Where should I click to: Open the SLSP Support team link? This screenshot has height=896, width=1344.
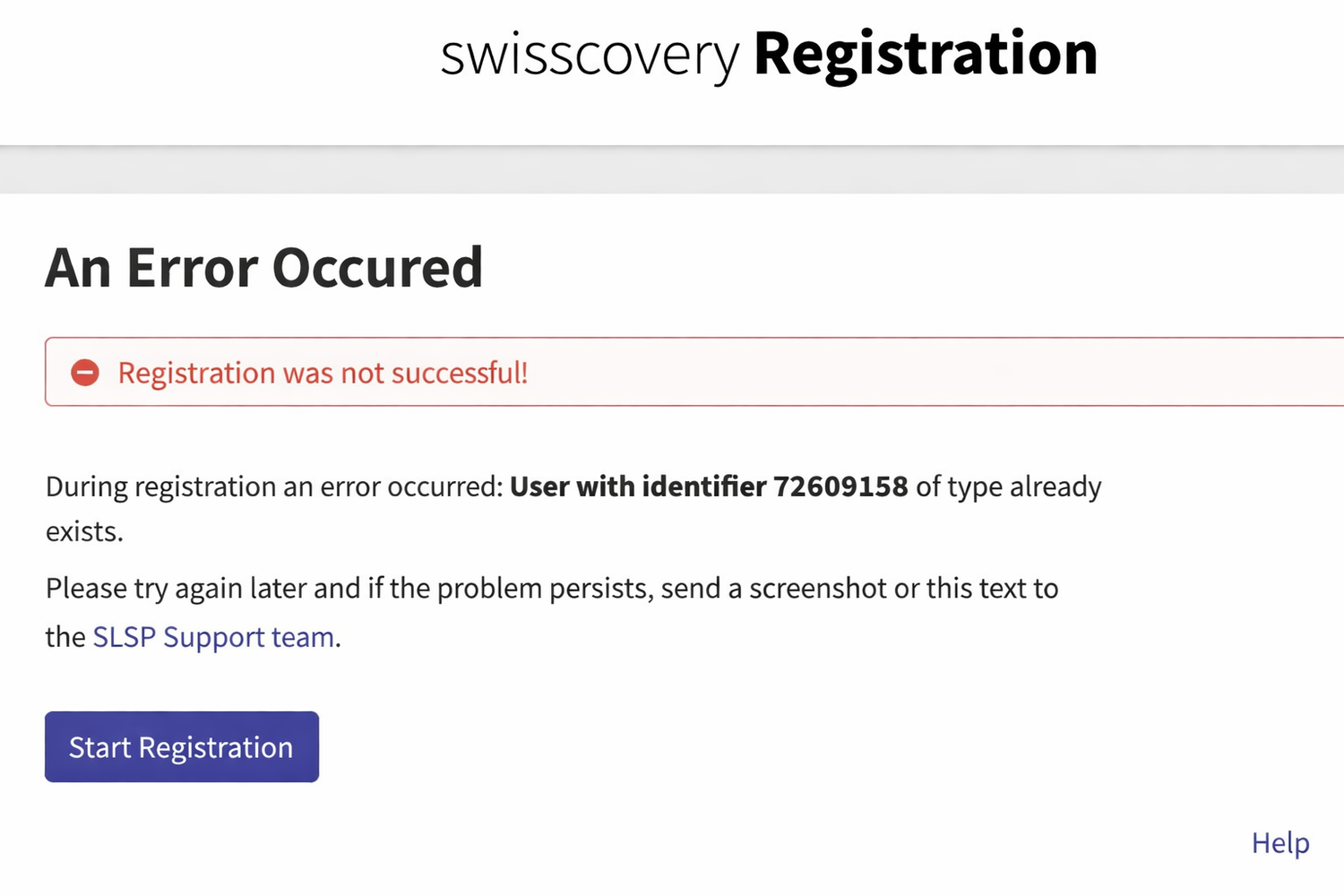point(214,637)
